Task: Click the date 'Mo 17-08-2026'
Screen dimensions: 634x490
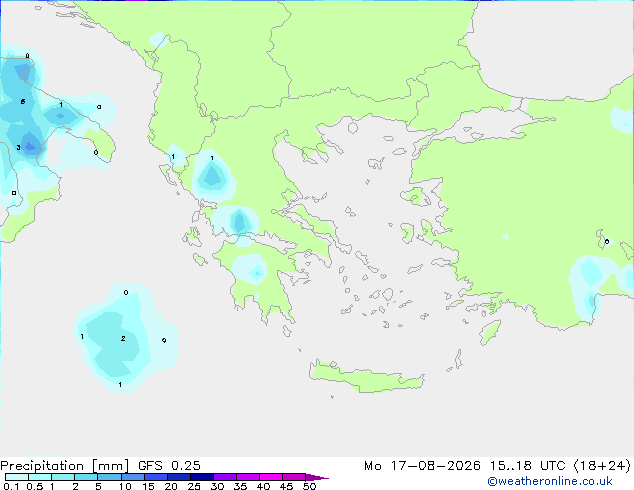Action: pyautogui.click(x=422, y=466)
